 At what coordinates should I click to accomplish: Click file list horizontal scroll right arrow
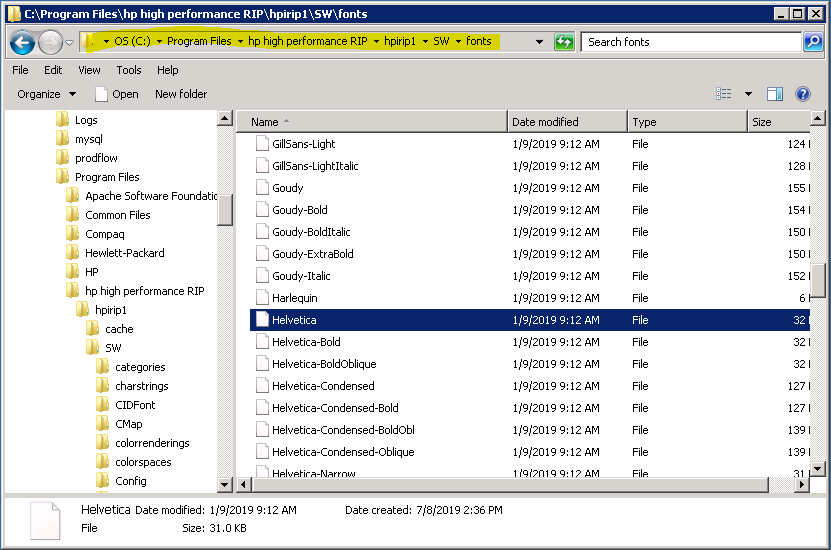(802, 484)
